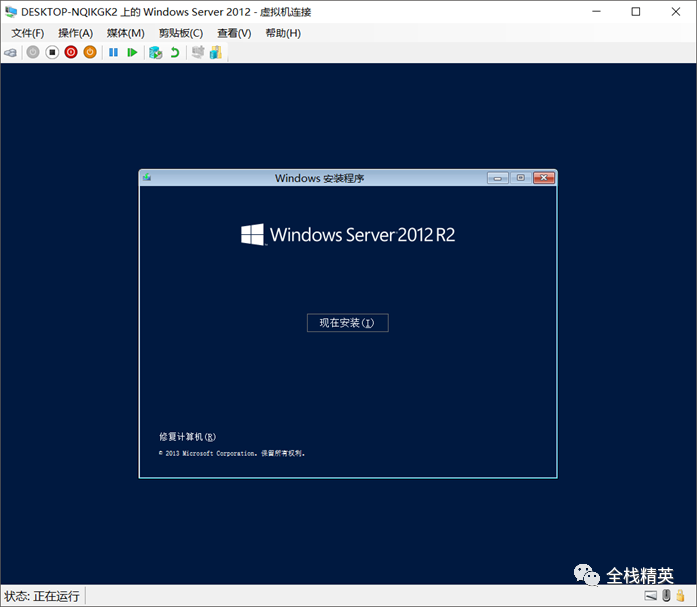This screenshot has height=607, width=697.
Task: Close the Windows 安装程序 dialog
Action: (544, 178)
